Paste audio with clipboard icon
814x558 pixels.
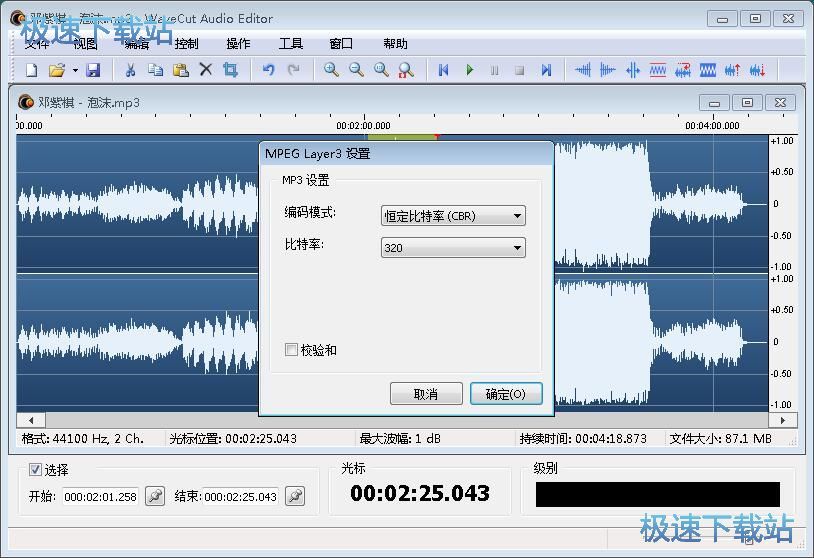tap(181, 70)
